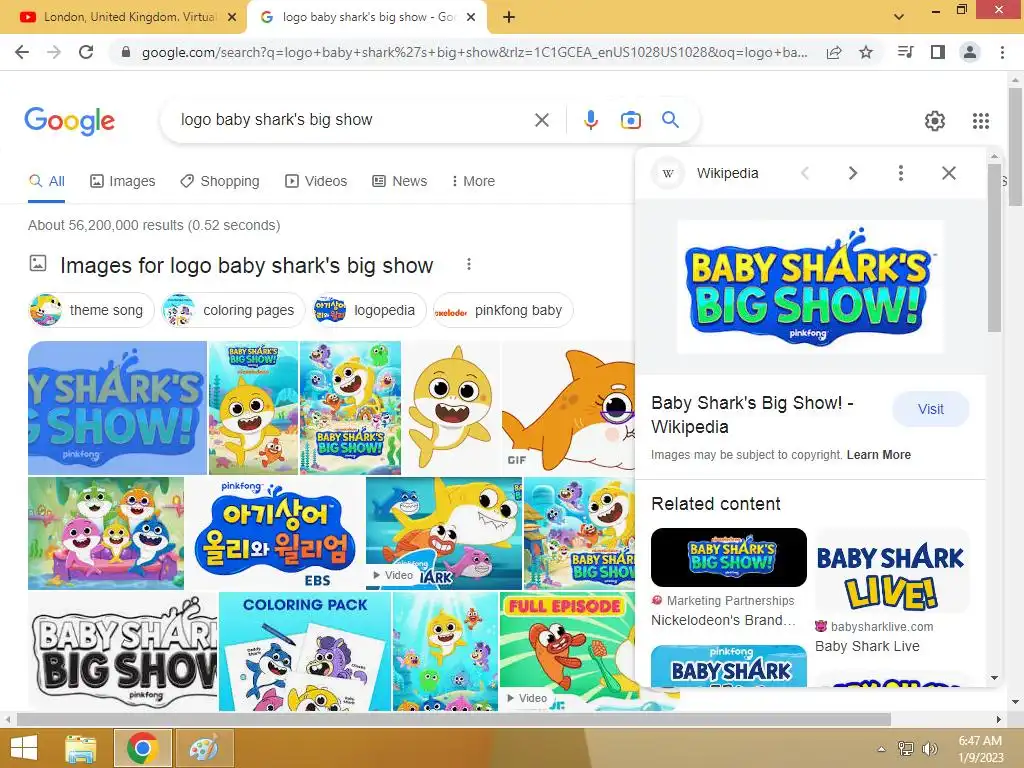
Task: Share this page from the address bar
Action: pos(834,52)
